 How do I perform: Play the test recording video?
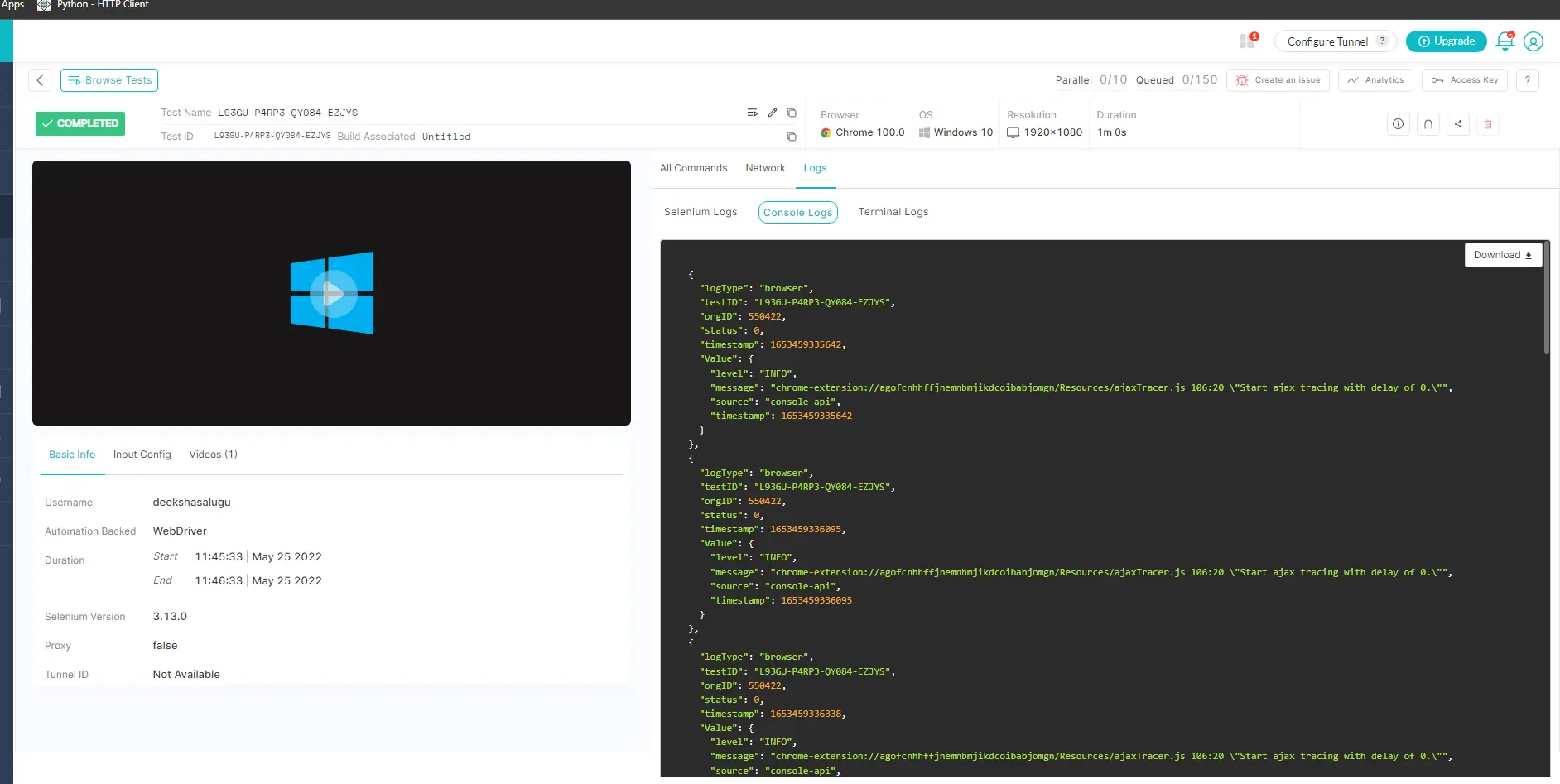[x=332, y=293]
